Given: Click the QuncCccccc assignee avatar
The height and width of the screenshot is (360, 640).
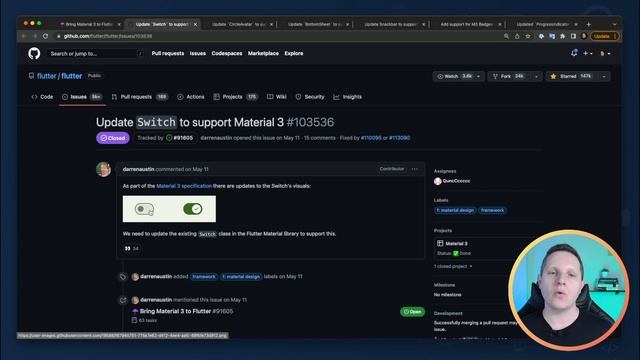Looking at the screenshot, I should click(438, 181).
